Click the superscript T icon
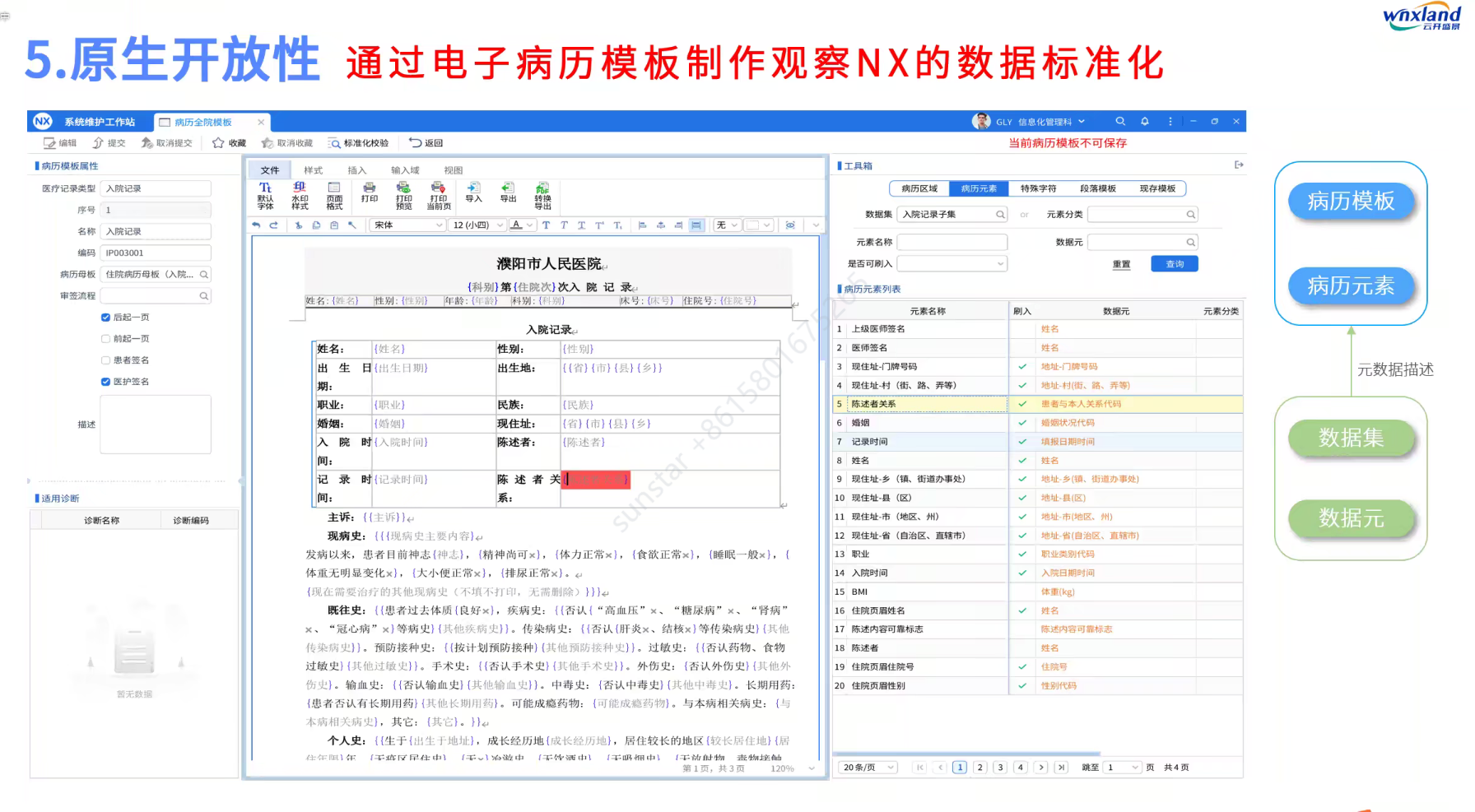The width and height of the screenshot is (1475, 812). pyautogui.click(x=599, y=225)
